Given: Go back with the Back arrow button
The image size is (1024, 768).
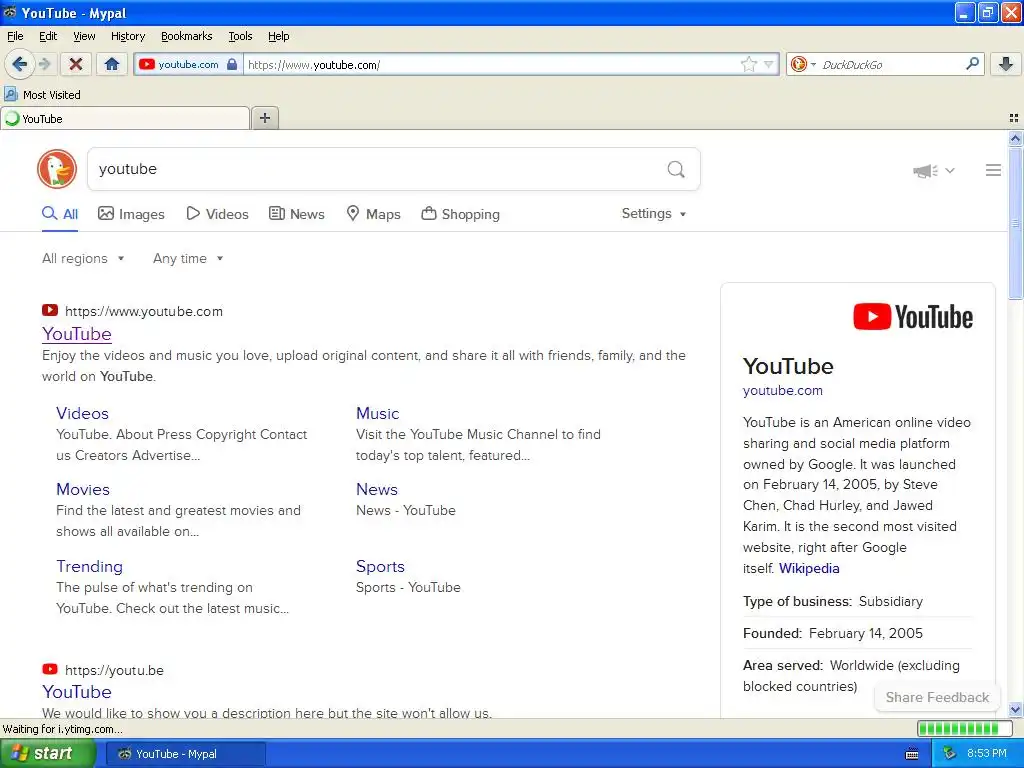Looking at the screenshot, I should click(19, 64).
